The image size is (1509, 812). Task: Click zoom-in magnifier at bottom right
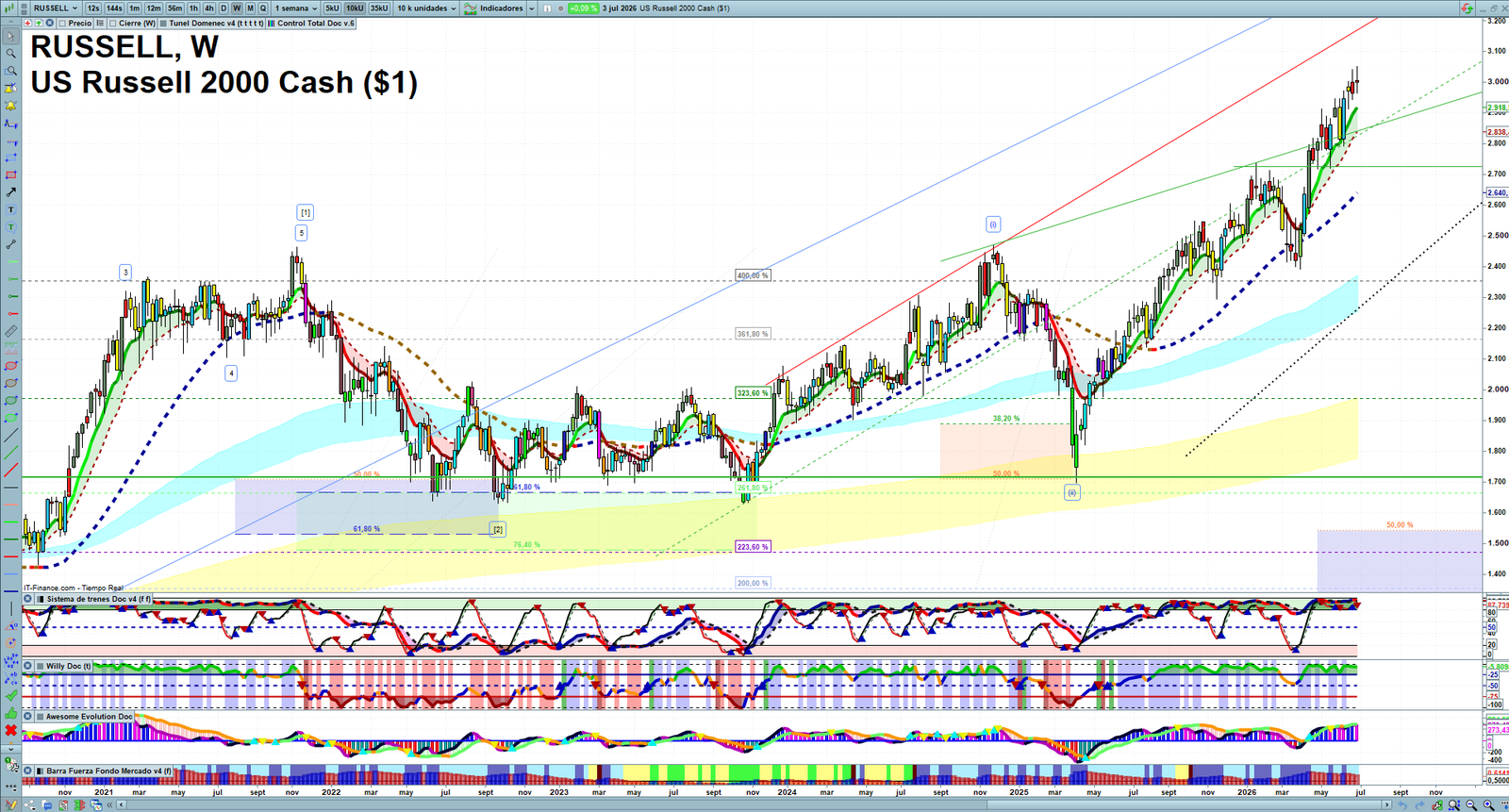tap(1488, 804)
